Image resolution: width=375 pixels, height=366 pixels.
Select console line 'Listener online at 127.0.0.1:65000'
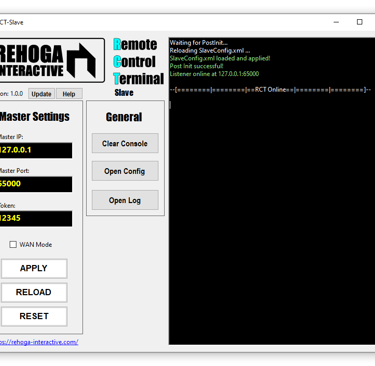[214, 74]
